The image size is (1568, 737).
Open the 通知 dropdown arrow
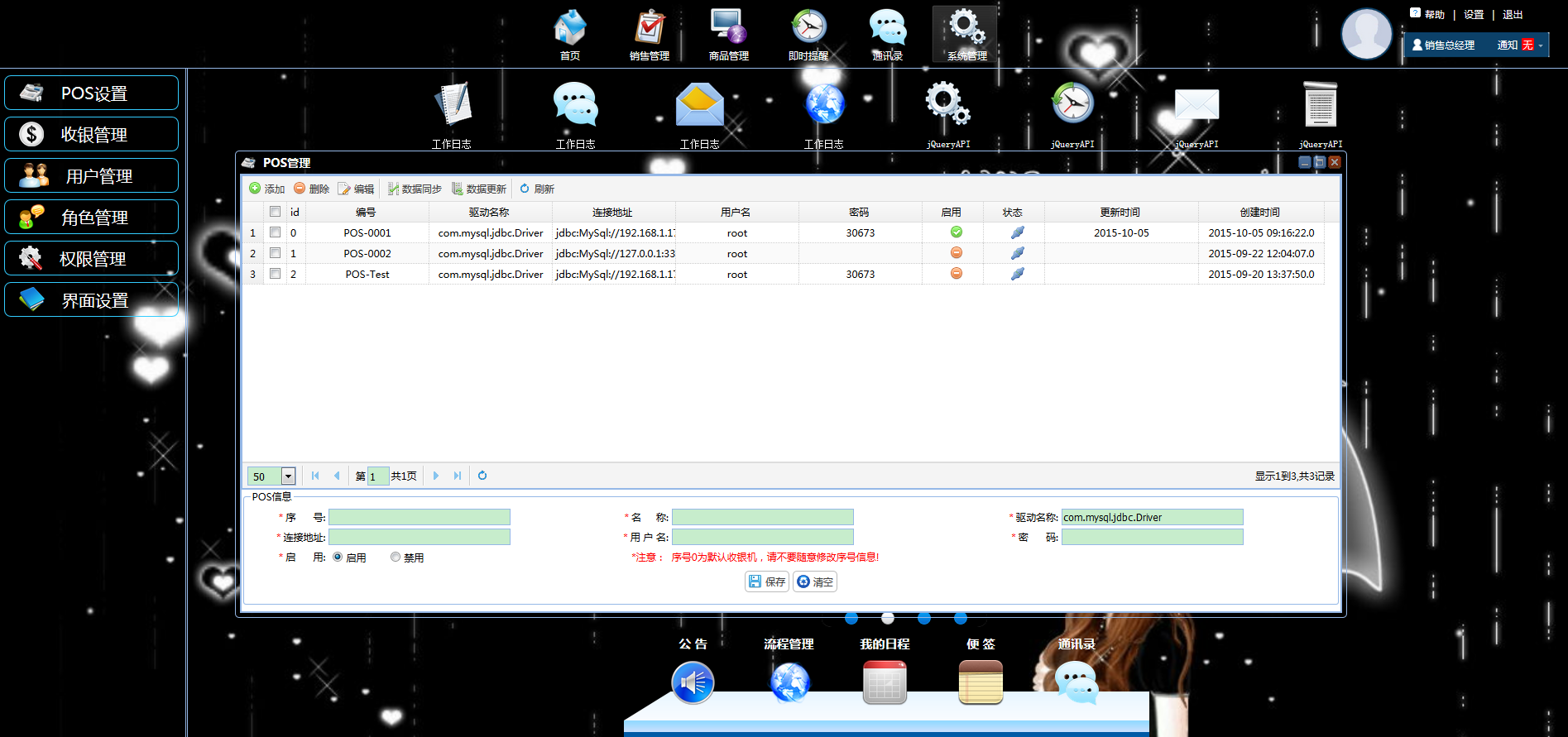1541,45
